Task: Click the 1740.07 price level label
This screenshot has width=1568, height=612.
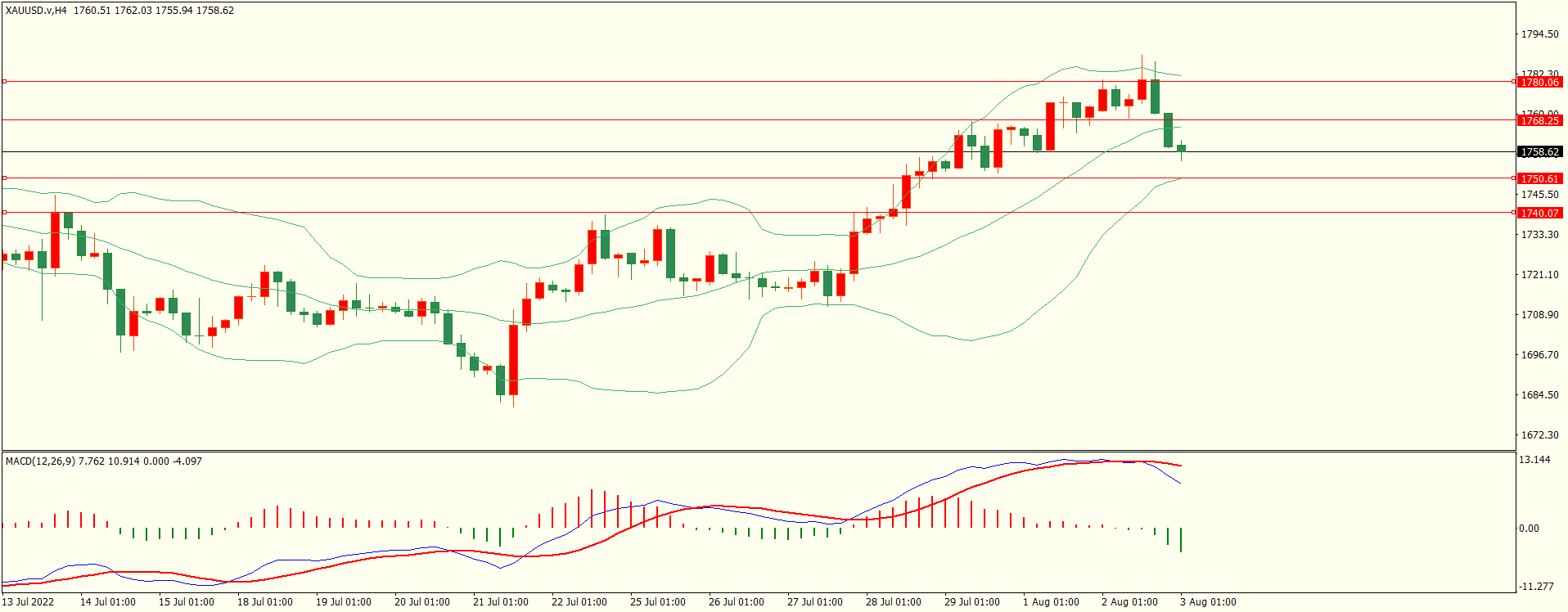Action: pyautogui.click(x=1539, y=213)
